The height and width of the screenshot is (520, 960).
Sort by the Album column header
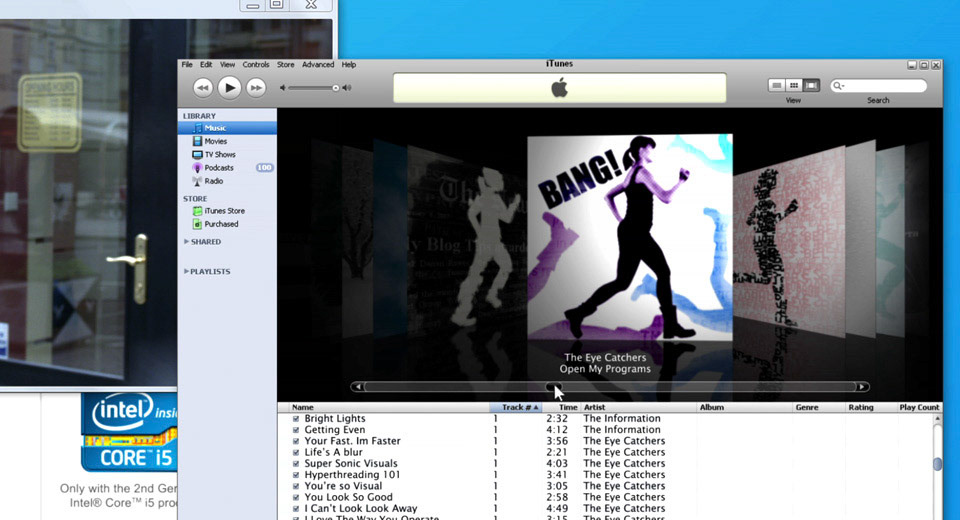pos(744,407)
